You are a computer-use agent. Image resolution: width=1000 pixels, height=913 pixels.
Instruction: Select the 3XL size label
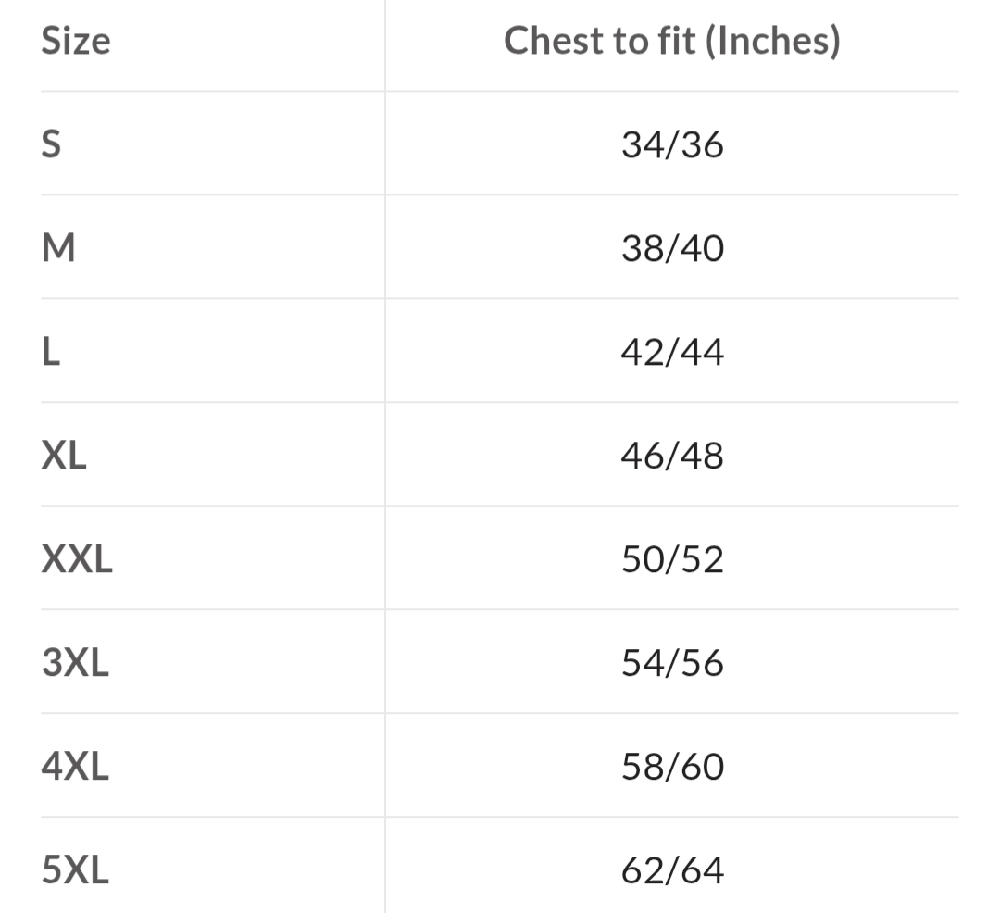75,663
